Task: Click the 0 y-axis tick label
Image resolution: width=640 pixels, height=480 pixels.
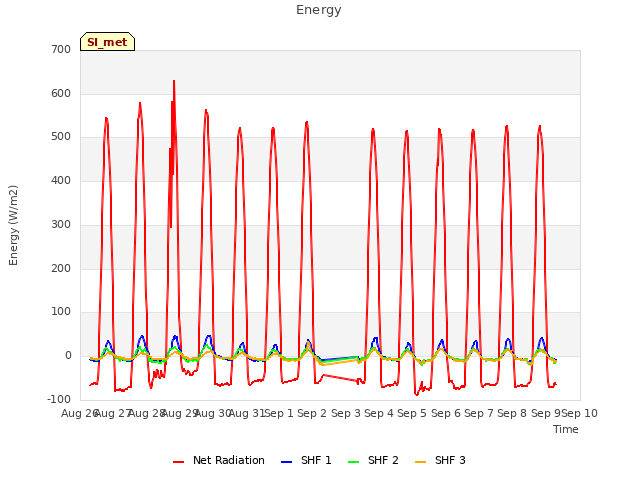Action: (x=68, y=356)
